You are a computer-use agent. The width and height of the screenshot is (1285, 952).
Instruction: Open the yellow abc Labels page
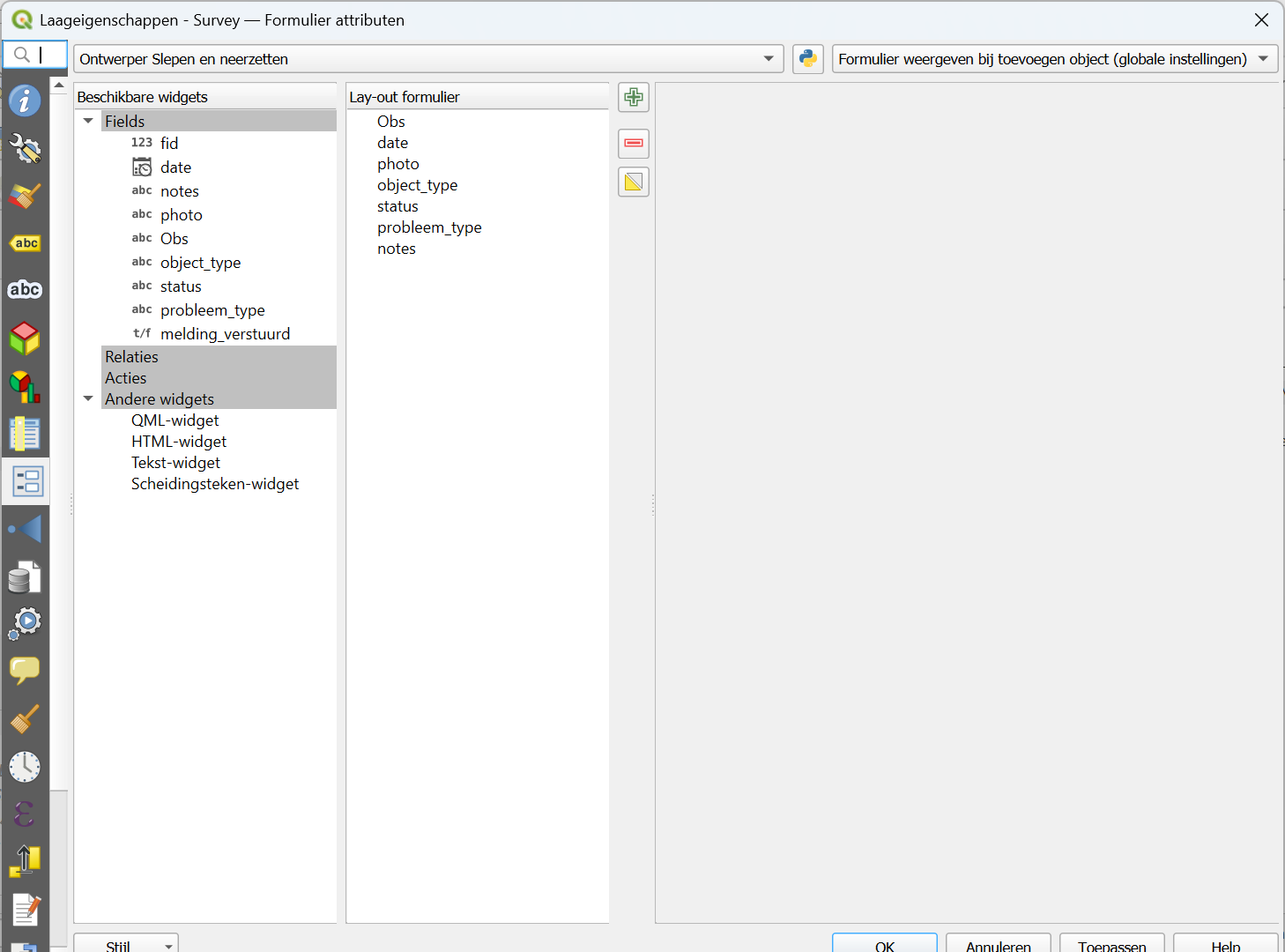tap(25, 243)
